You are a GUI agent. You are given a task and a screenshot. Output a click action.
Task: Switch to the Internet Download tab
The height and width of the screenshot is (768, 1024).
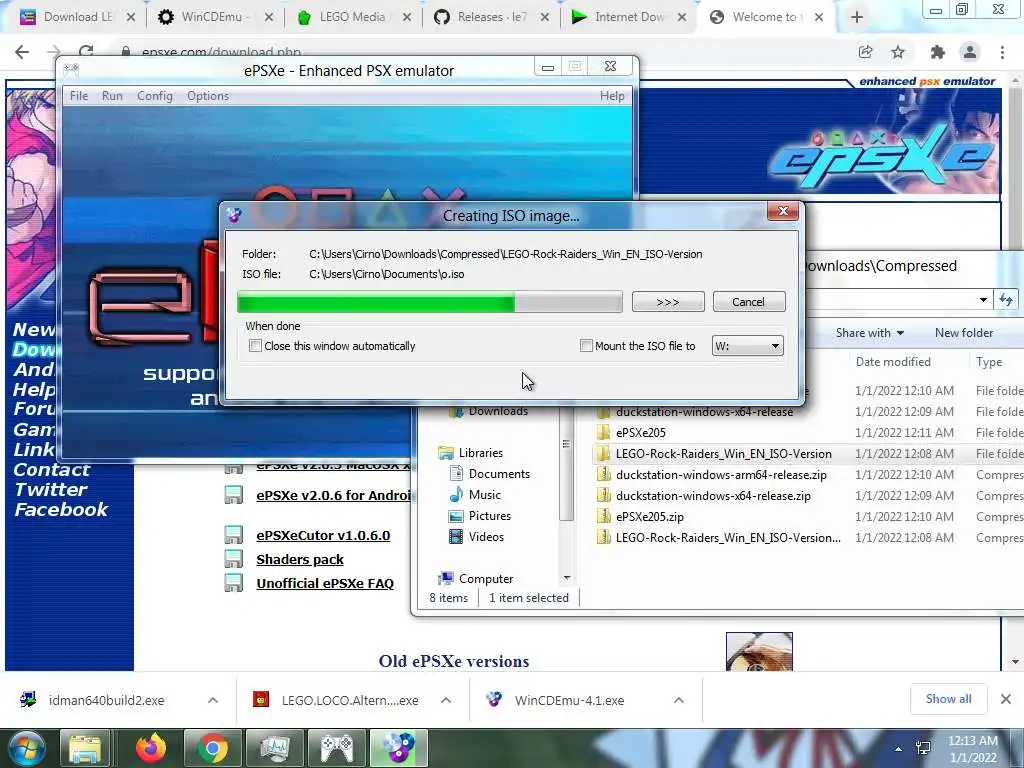click(x=629, y=17)
